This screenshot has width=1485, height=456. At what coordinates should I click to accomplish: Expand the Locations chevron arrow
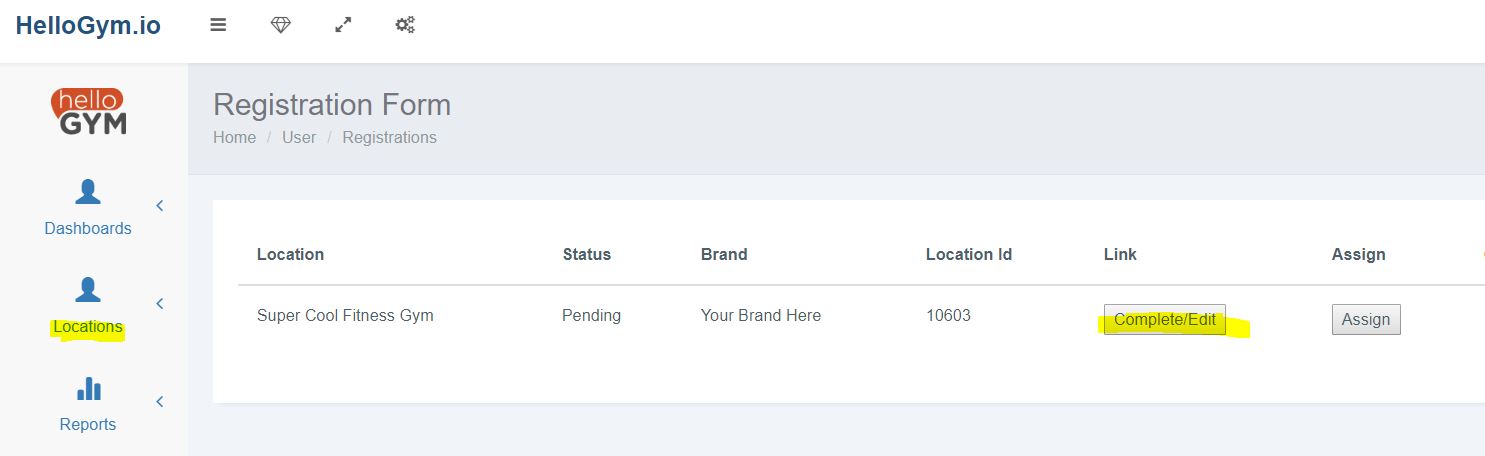pyautogui.click(x=159, y=304)
